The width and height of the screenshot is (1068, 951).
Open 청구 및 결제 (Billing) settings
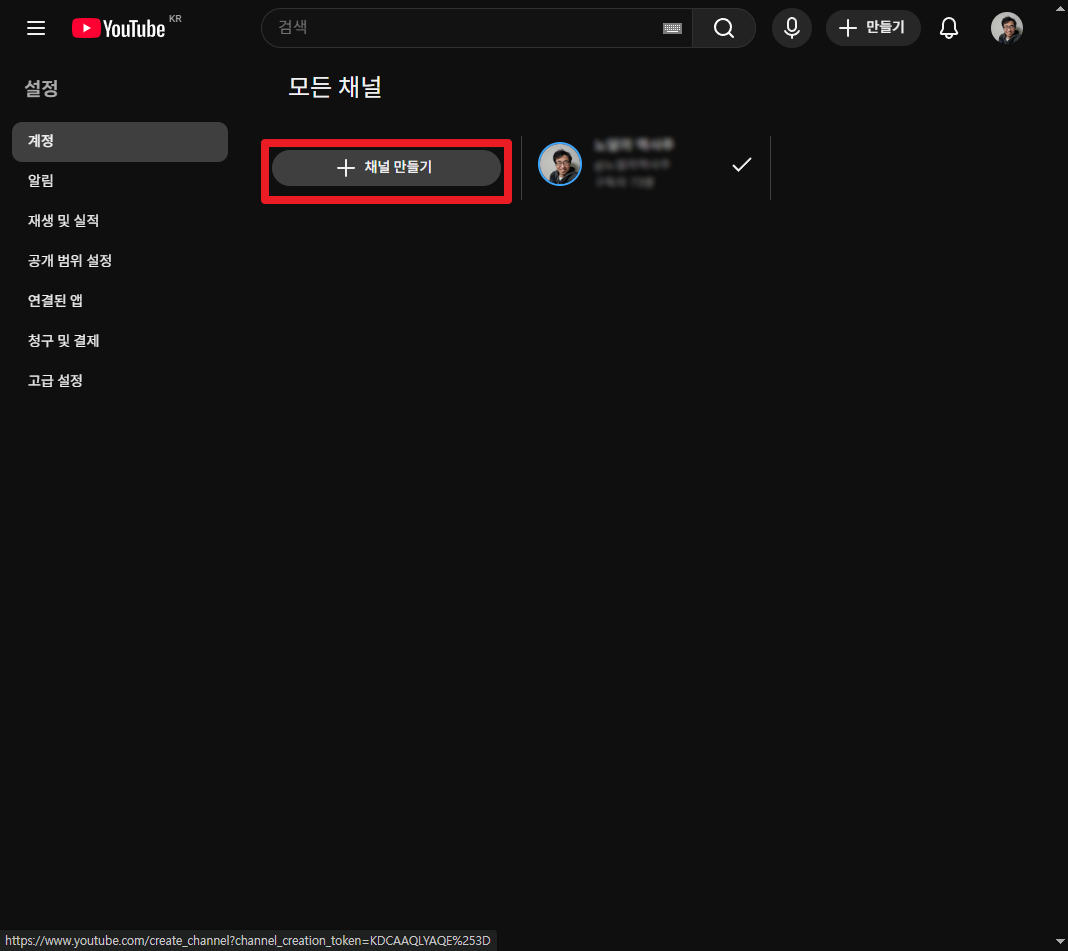63,340
